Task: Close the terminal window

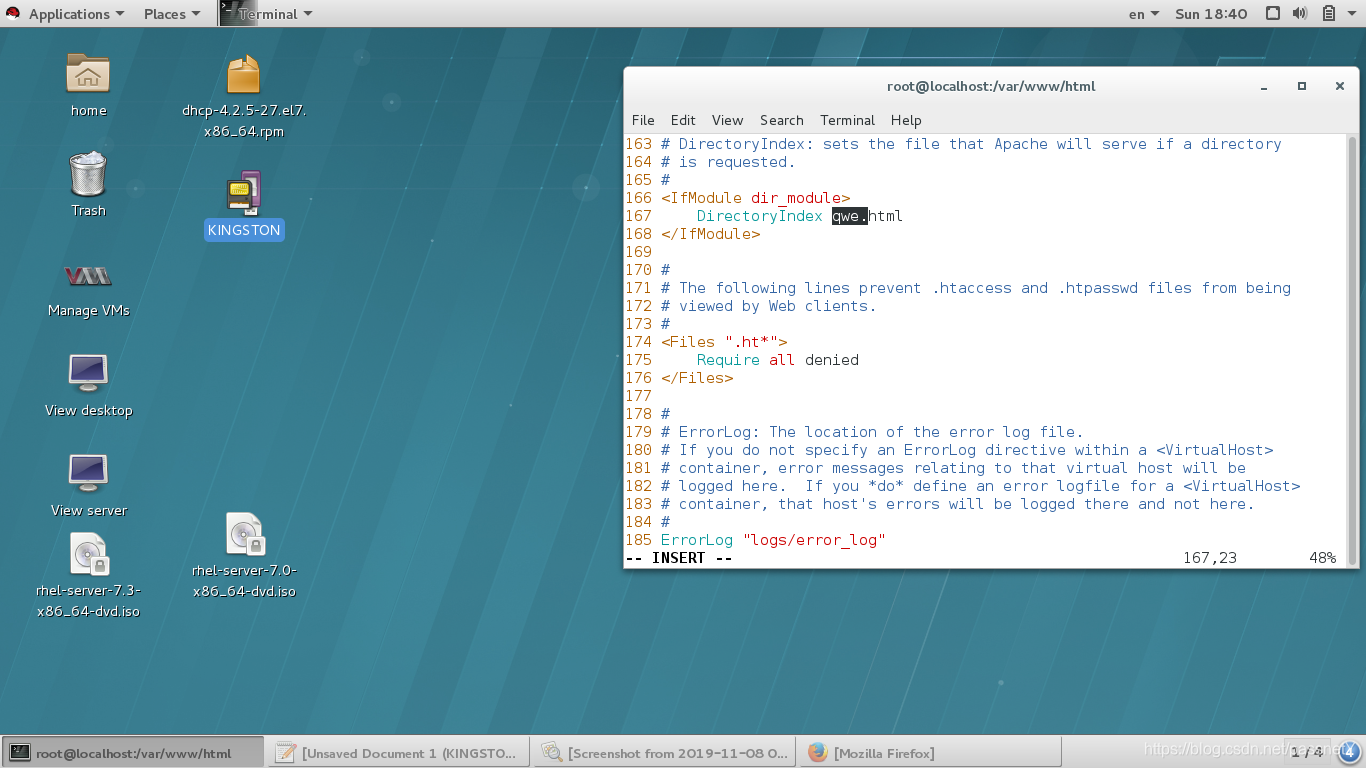Action: (x=1340, y=86)
